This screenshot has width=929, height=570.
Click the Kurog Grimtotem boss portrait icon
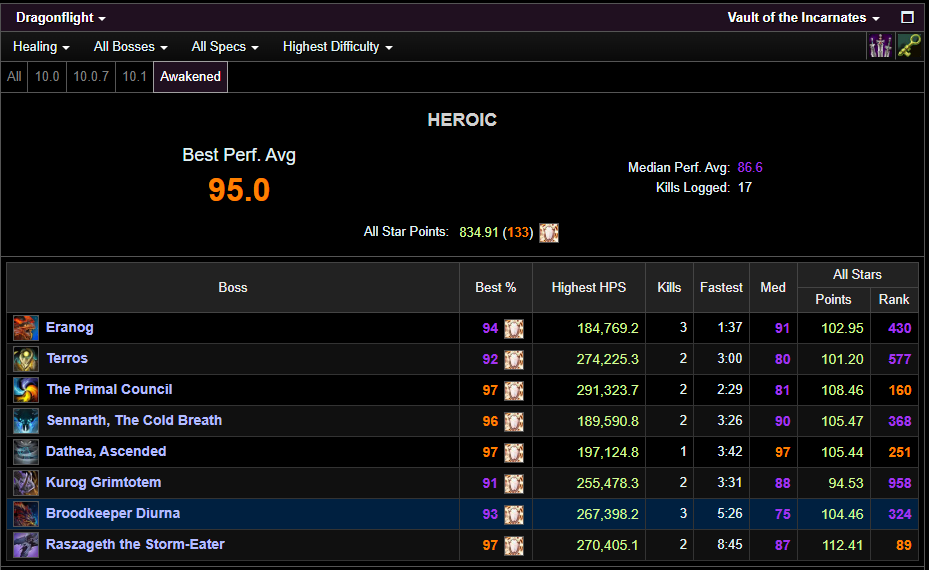tap(25, 483)
